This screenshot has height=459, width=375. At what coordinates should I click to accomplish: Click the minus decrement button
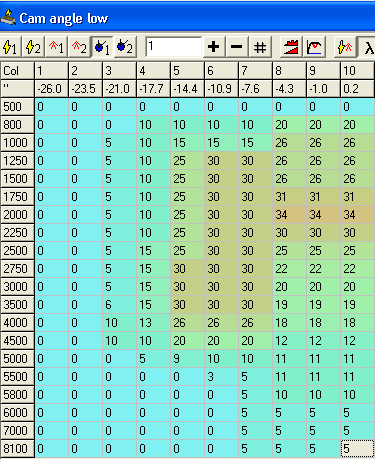(237, 47)
